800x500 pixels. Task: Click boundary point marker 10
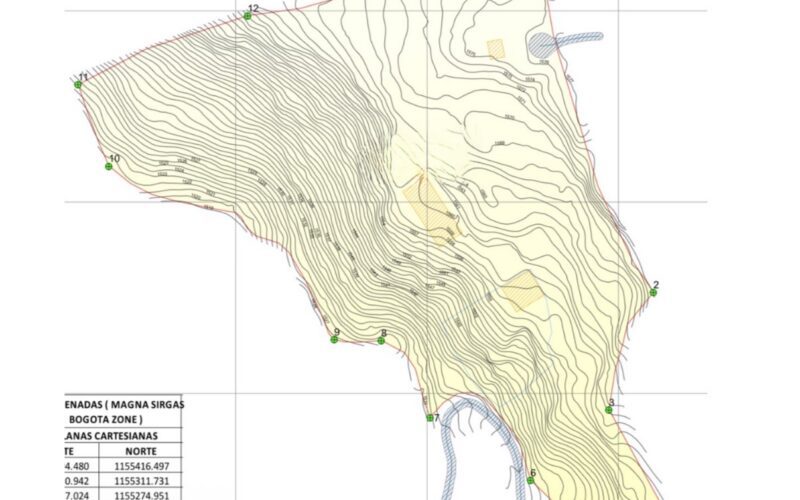click(109, 166)
